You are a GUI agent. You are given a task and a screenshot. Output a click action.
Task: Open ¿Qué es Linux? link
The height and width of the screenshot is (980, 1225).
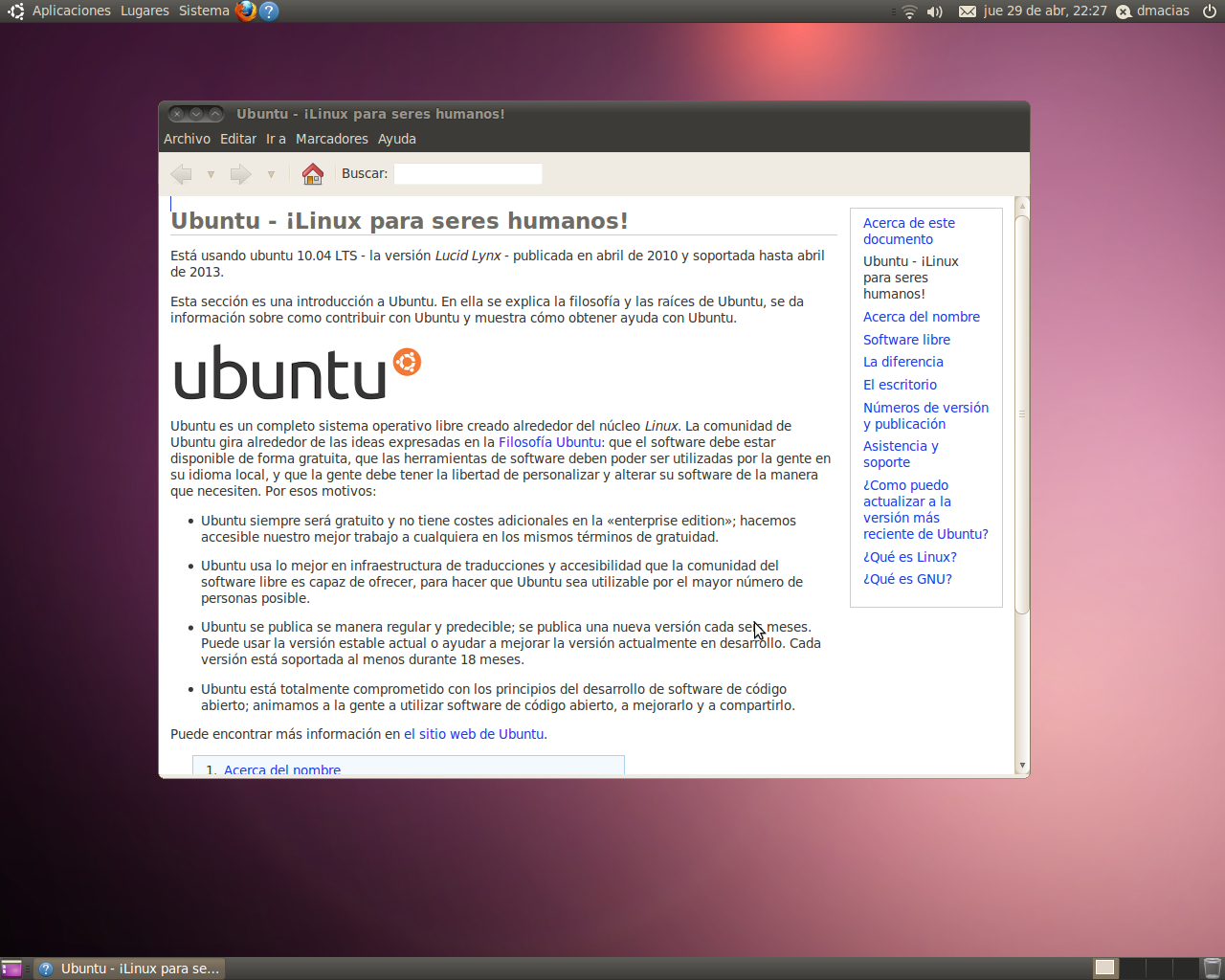tap(909, 557)
